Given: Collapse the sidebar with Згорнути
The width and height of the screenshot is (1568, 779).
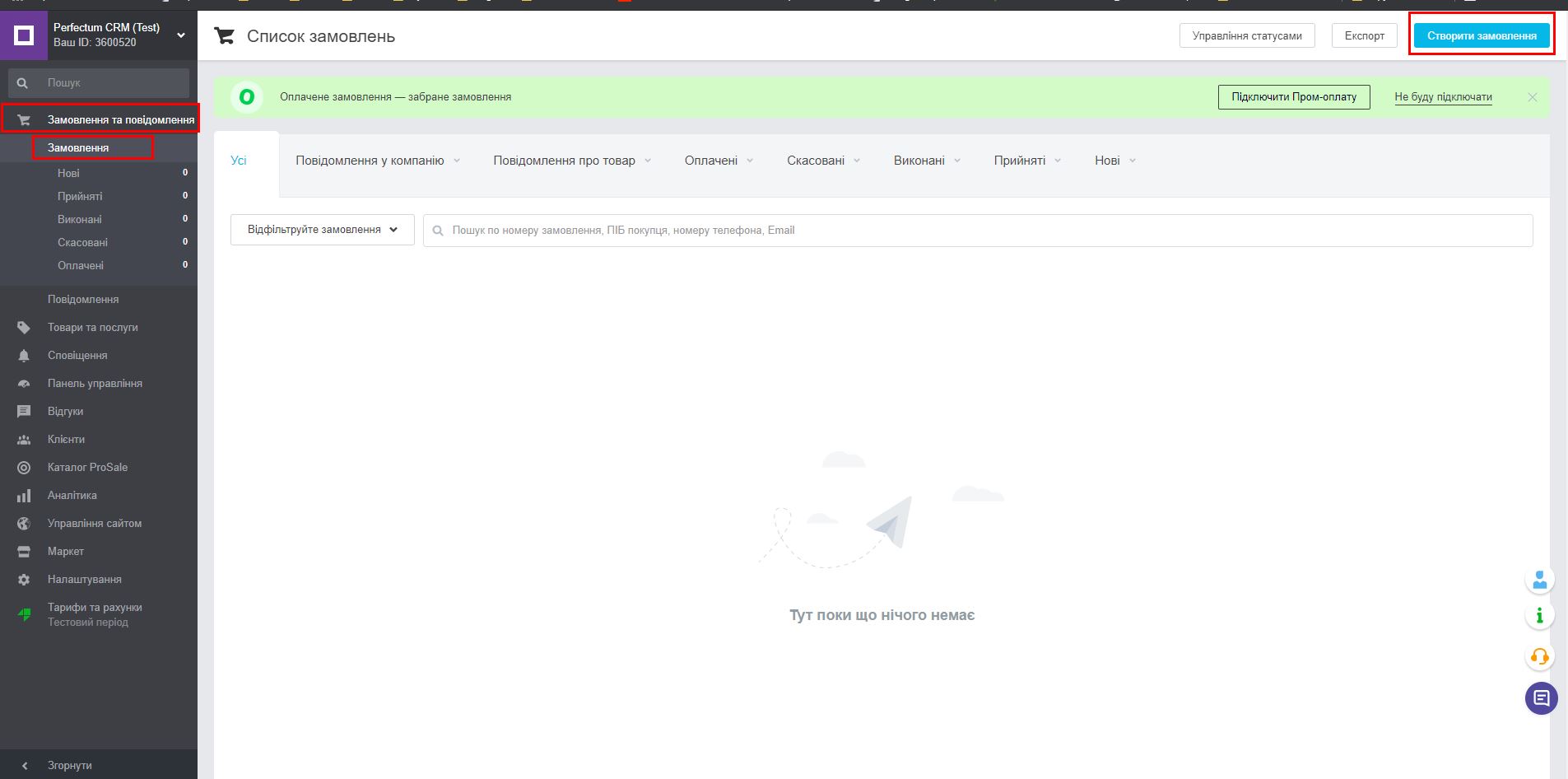Looking at the screenshot, I should click(69, 765).
